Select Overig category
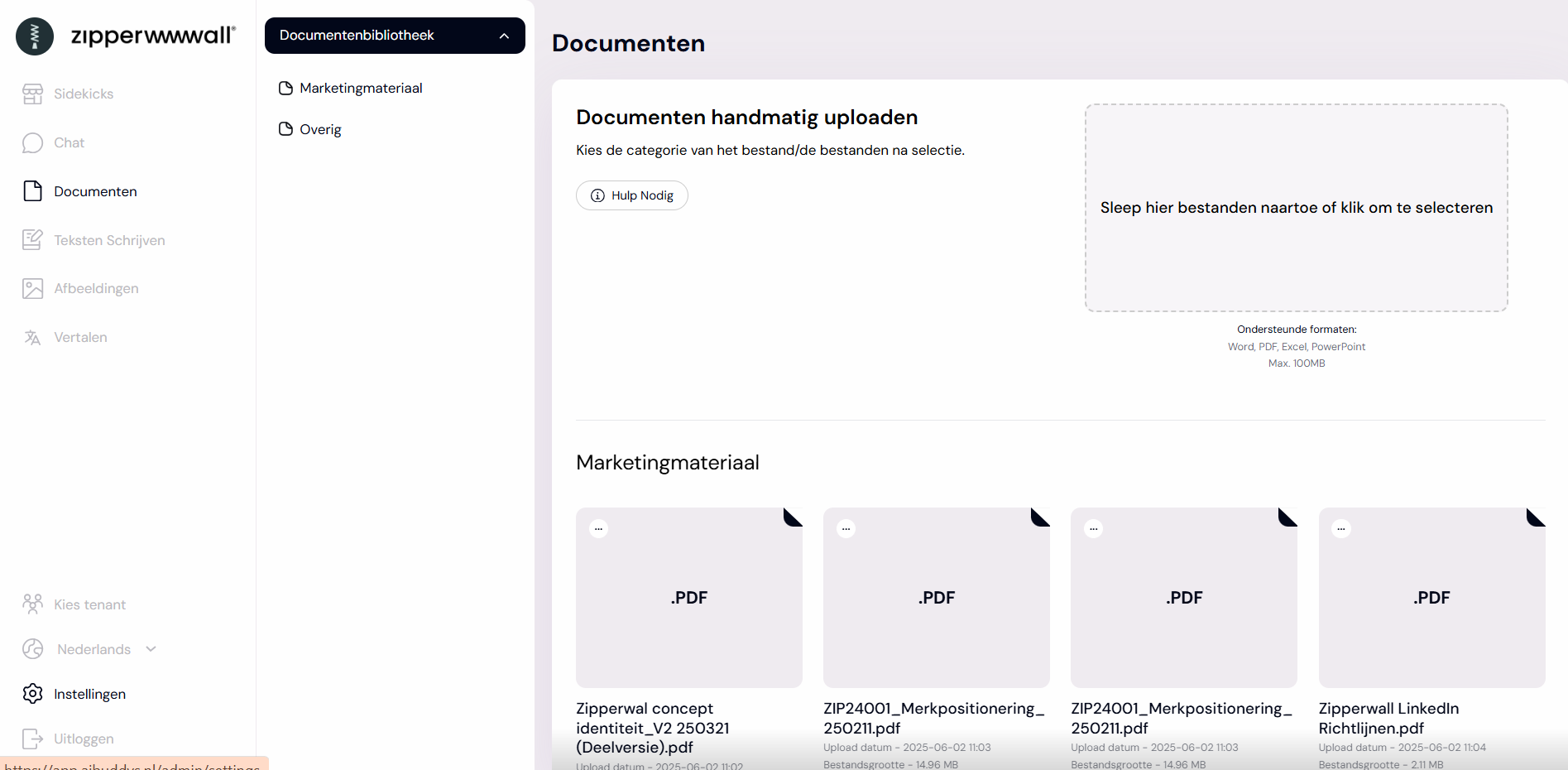Screen dimensions: 1568x770 [x=320, y=129]
